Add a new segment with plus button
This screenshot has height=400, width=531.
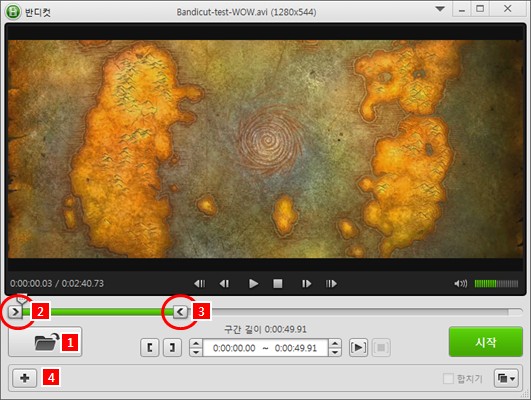click(x=24, y=378)
